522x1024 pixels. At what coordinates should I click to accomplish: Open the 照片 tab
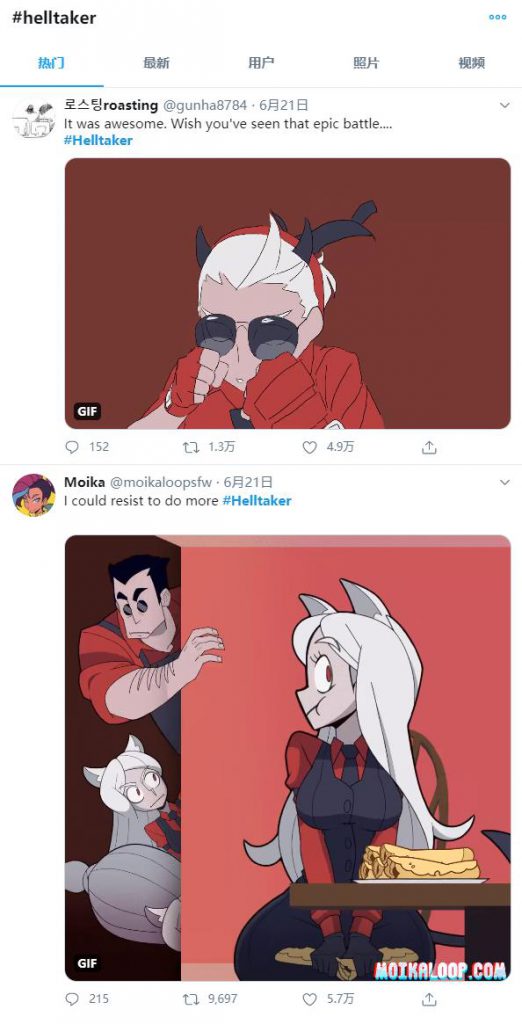(x=366, y=63)
